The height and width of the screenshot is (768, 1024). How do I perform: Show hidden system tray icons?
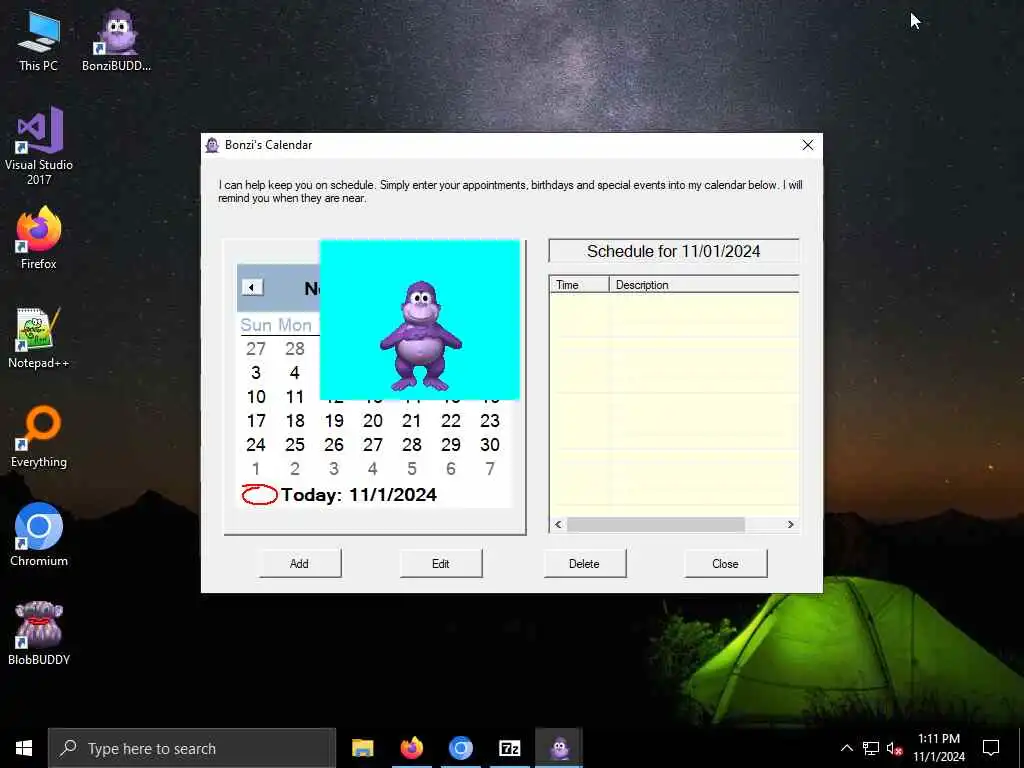(x=846, y=748)
